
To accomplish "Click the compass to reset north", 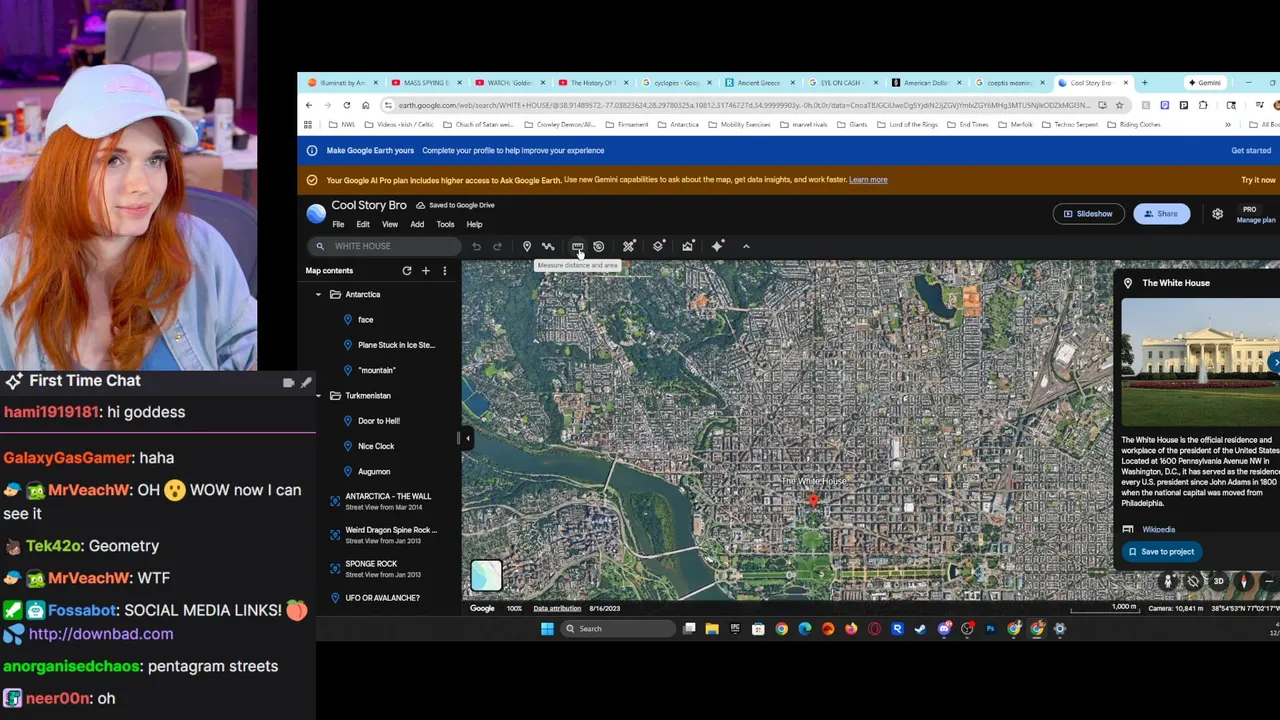I will 1244,581.
